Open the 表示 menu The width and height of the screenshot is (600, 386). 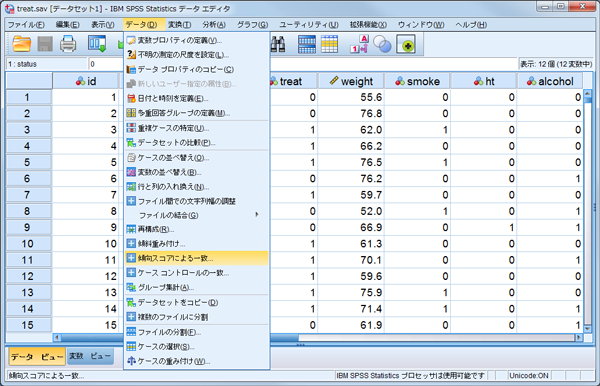point(103,25)
